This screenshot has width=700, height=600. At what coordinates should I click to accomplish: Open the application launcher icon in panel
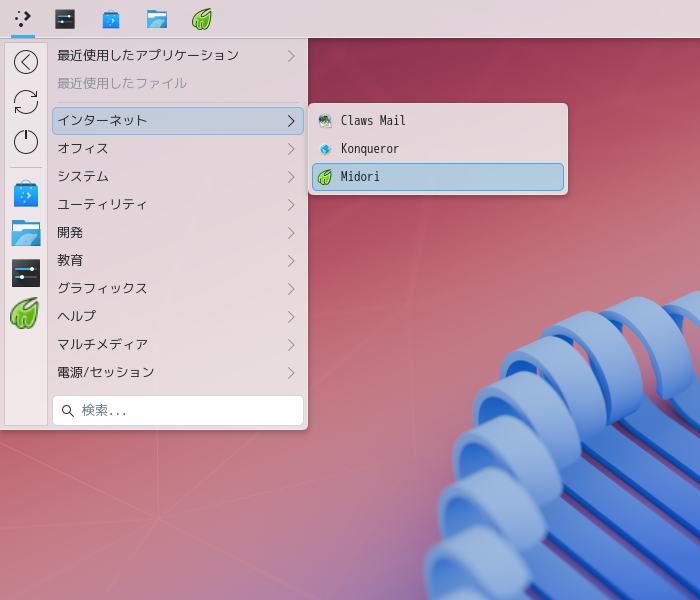tap(22, 19)
